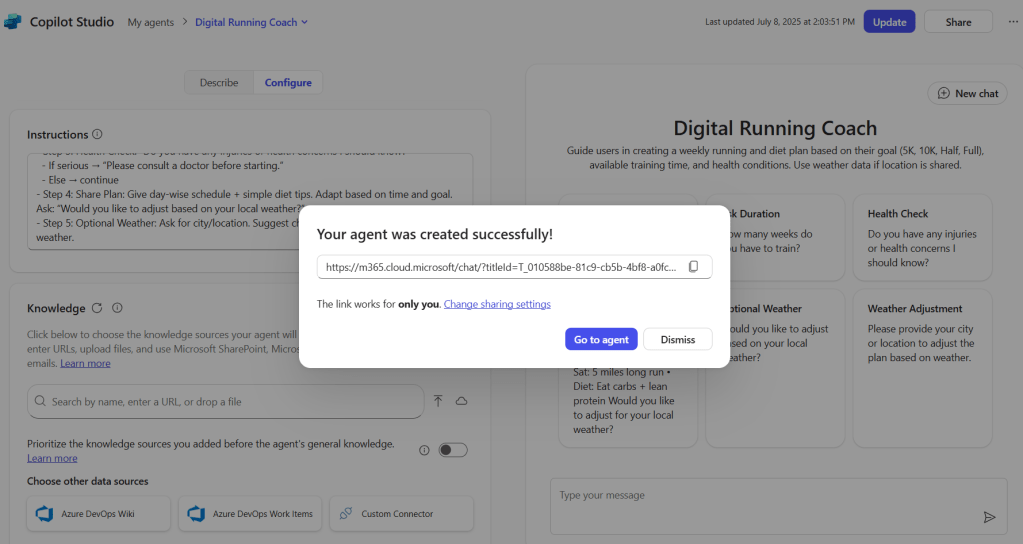Click the Copilot Studio logo icon
Viewport: 1023px width, 544px height.
13,22
